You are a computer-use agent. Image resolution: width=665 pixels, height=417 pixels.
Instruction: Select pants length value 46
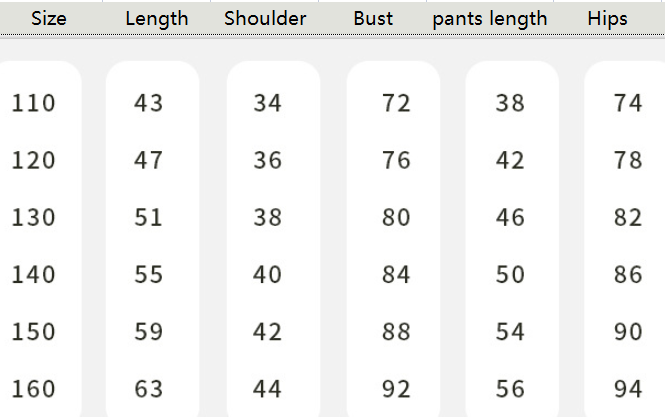point(510,217)
